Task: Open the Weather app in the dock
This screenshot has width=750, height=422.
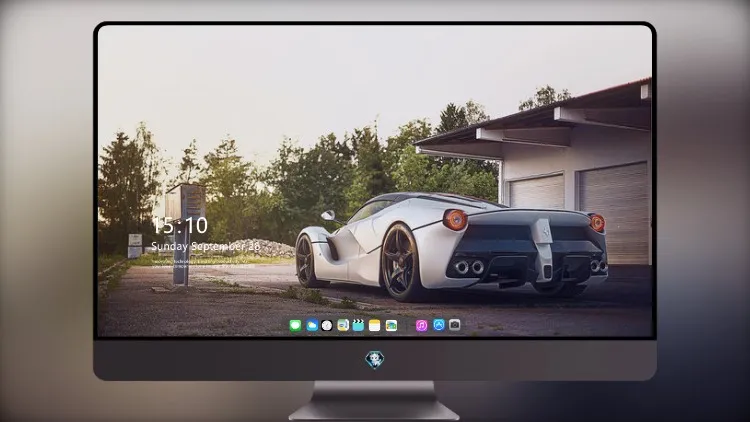Action: pos(312,326)
